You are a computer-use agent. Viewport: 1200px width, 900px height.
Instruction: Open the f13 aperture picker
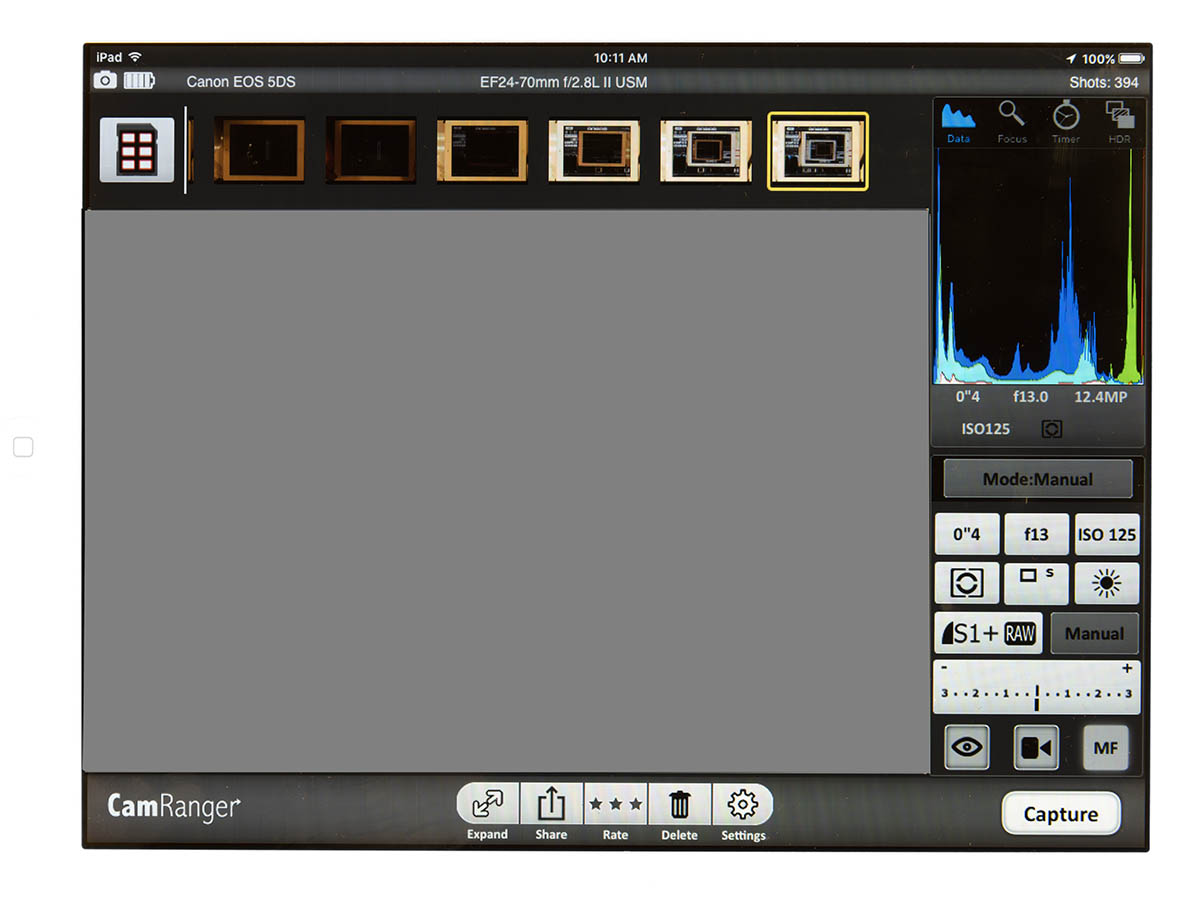point(1036,534)
